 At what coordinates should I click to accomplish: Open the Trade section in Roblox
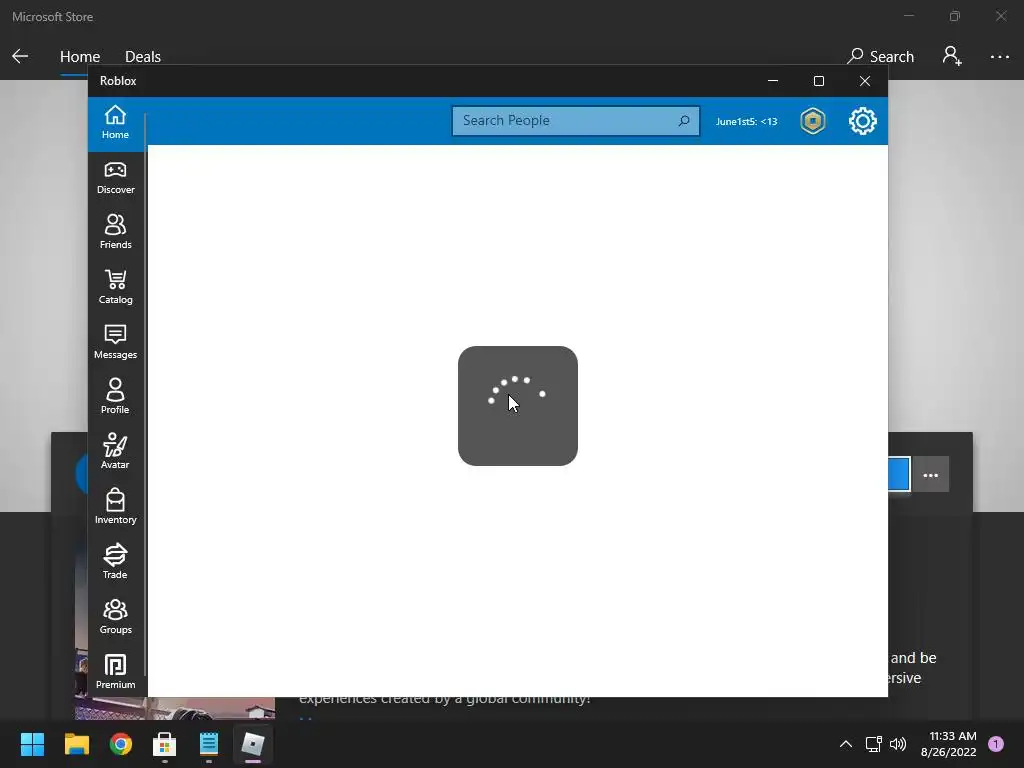pos(116,562)
